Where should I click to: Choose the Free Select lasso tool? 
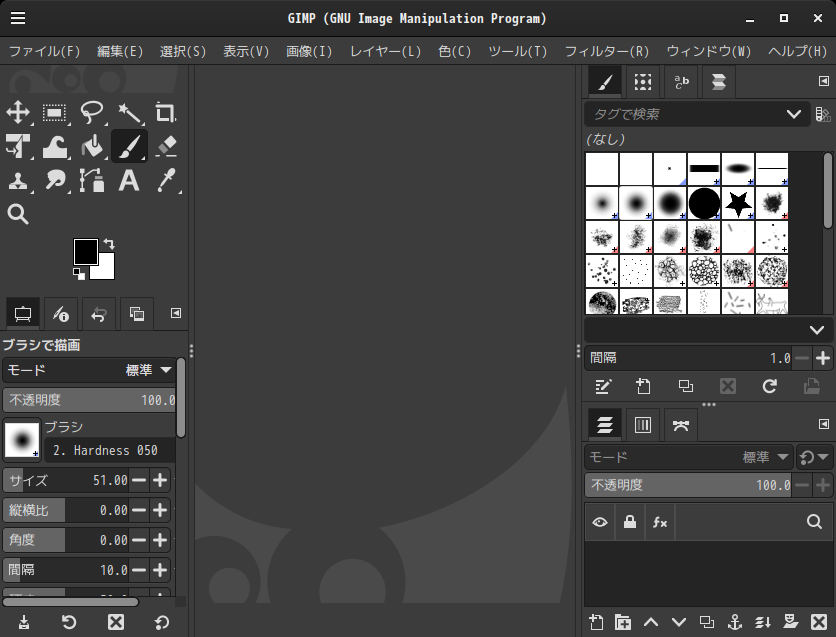pos(92,113)
